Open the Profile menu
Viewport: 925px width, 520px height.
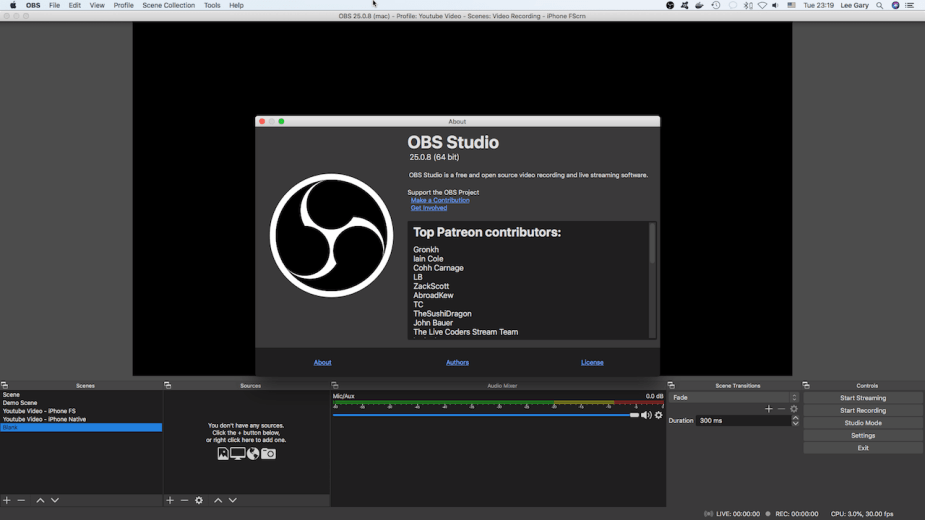123,5
